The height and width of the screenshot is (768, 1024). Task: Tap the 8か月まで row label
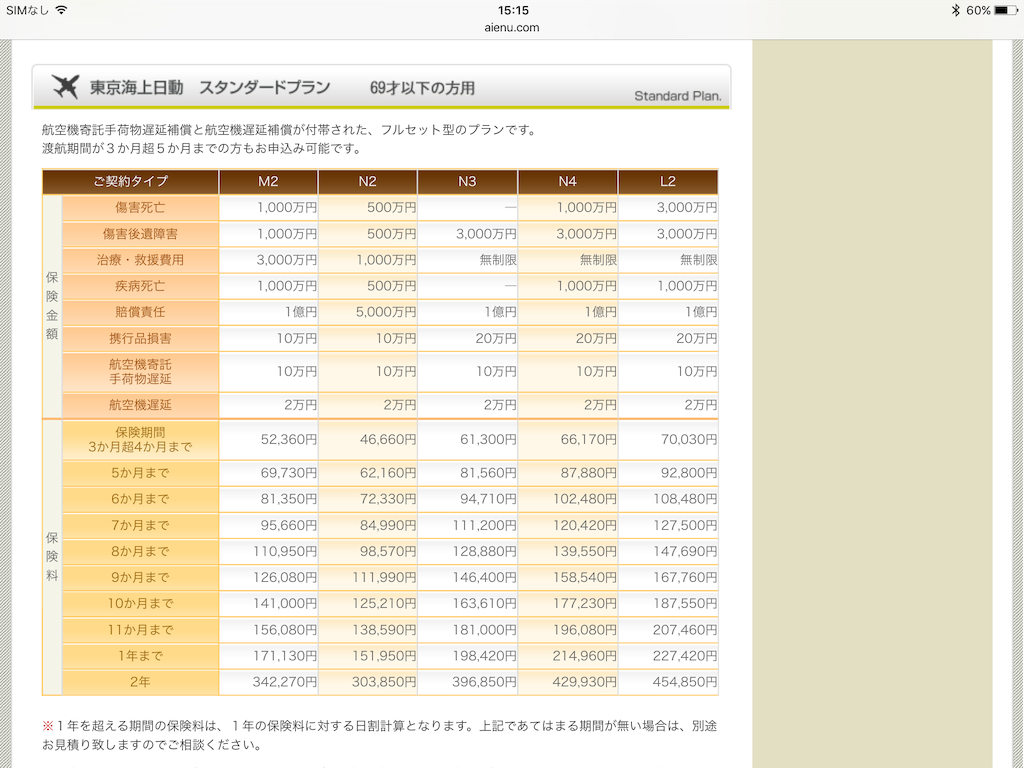pyautogui.click(x=140, y=551)
